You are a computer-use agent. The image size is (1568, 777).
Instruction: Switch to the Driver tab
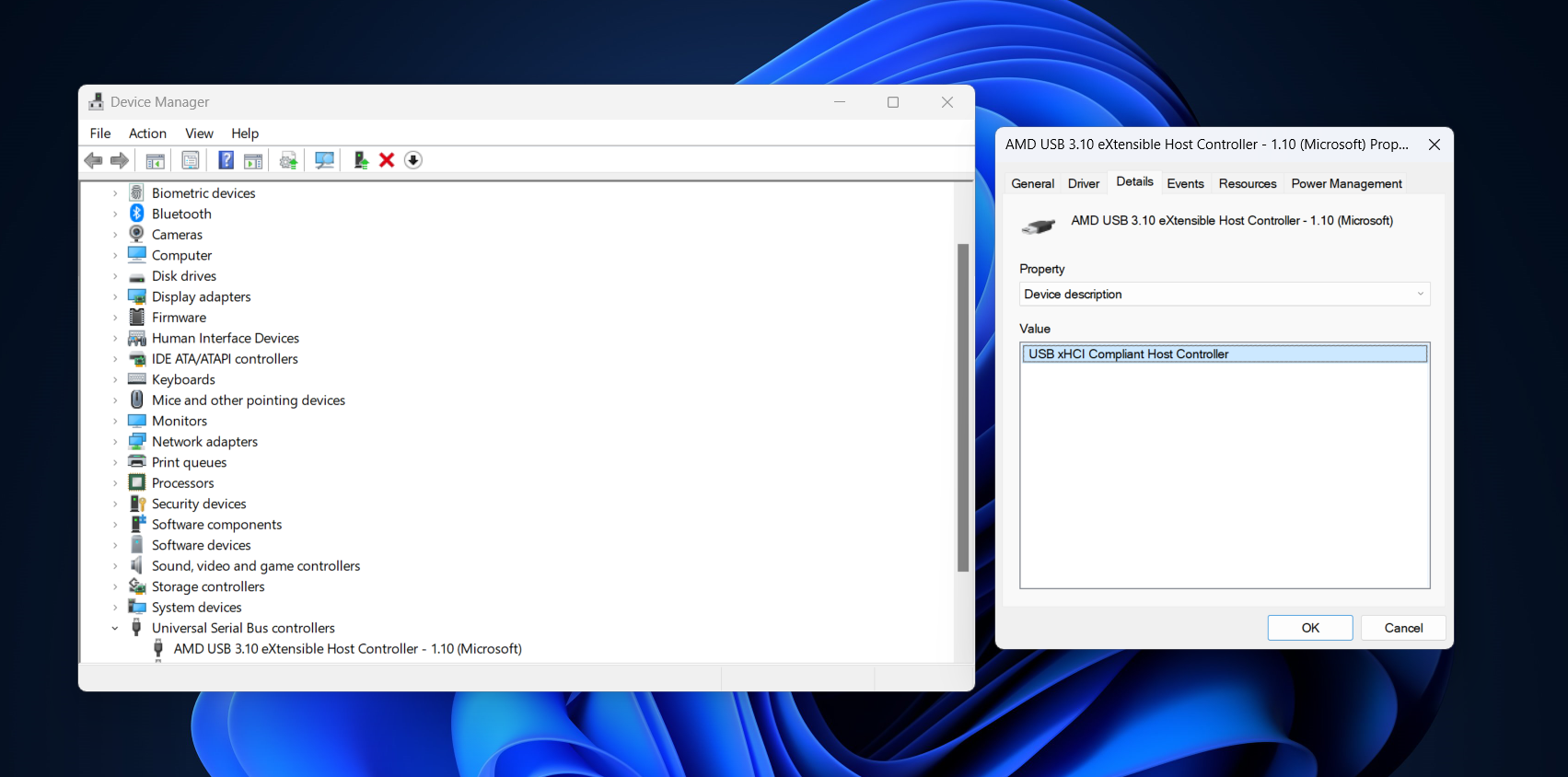[x=1084, y=183]
